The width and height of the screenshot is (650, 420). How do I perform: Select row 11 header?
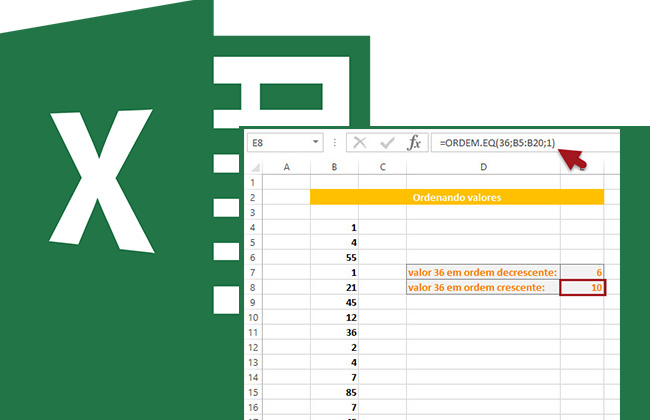coord(253,332)
